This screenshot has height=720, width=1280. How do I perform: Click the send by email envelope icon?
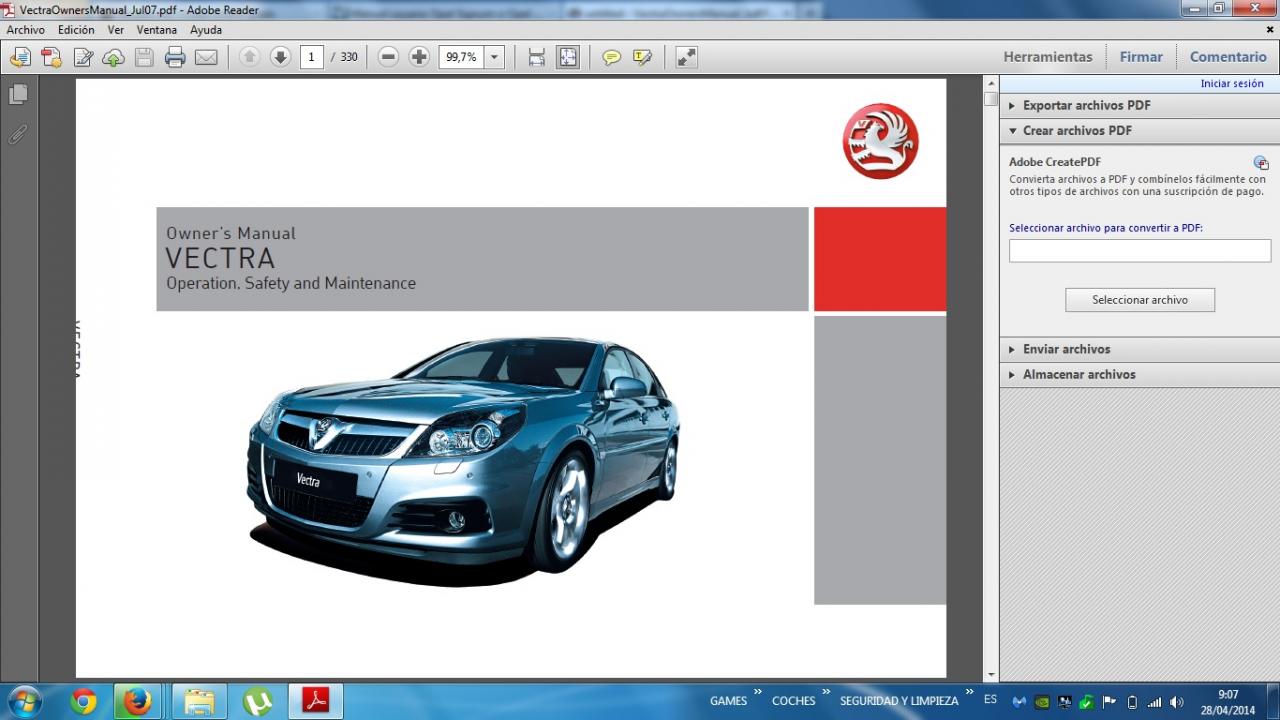pos(206,57)
